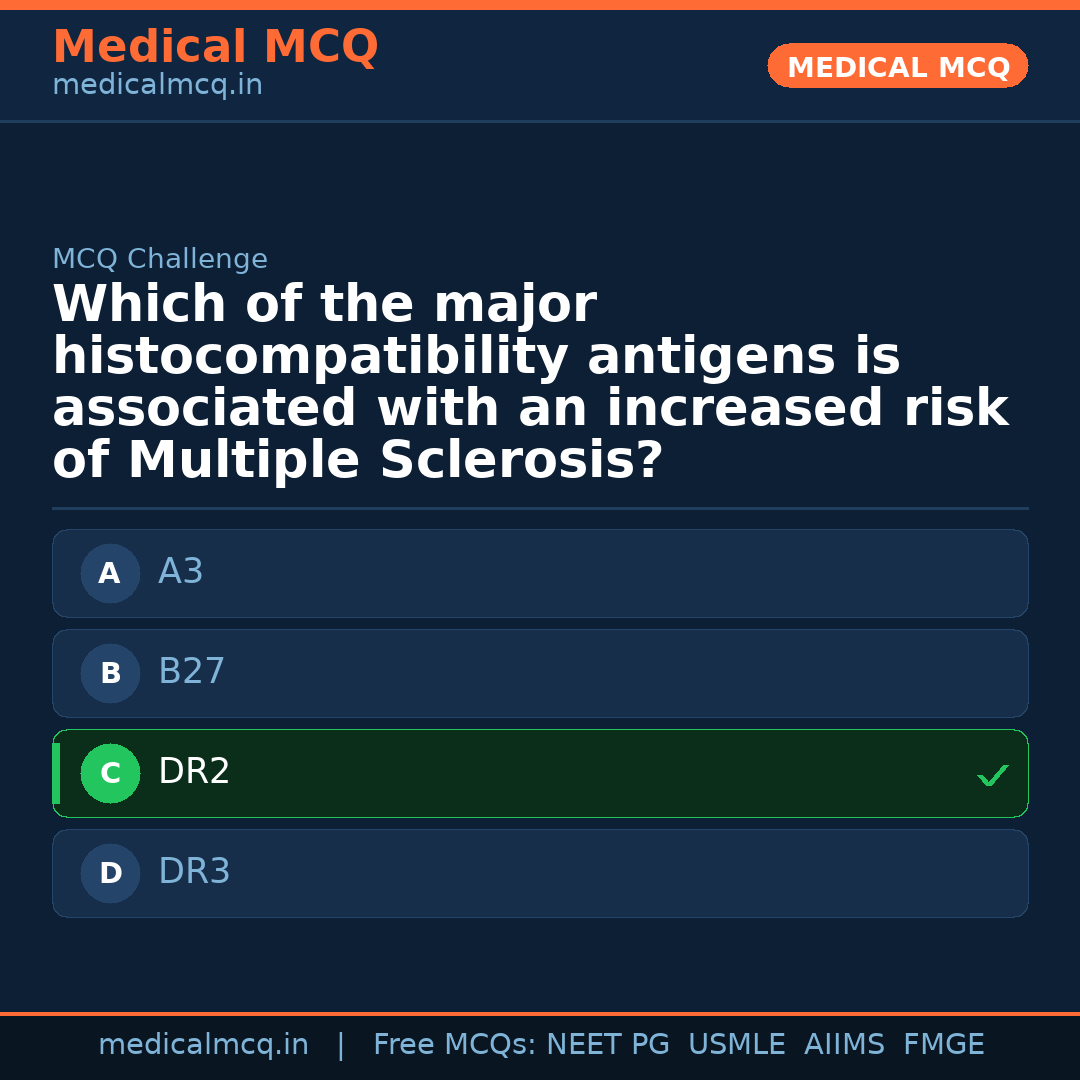Open medicalmcq.in link in the footer
Image resolution: width=1080 pixels, height=1080 pixels.
[x=203, y=1045]
